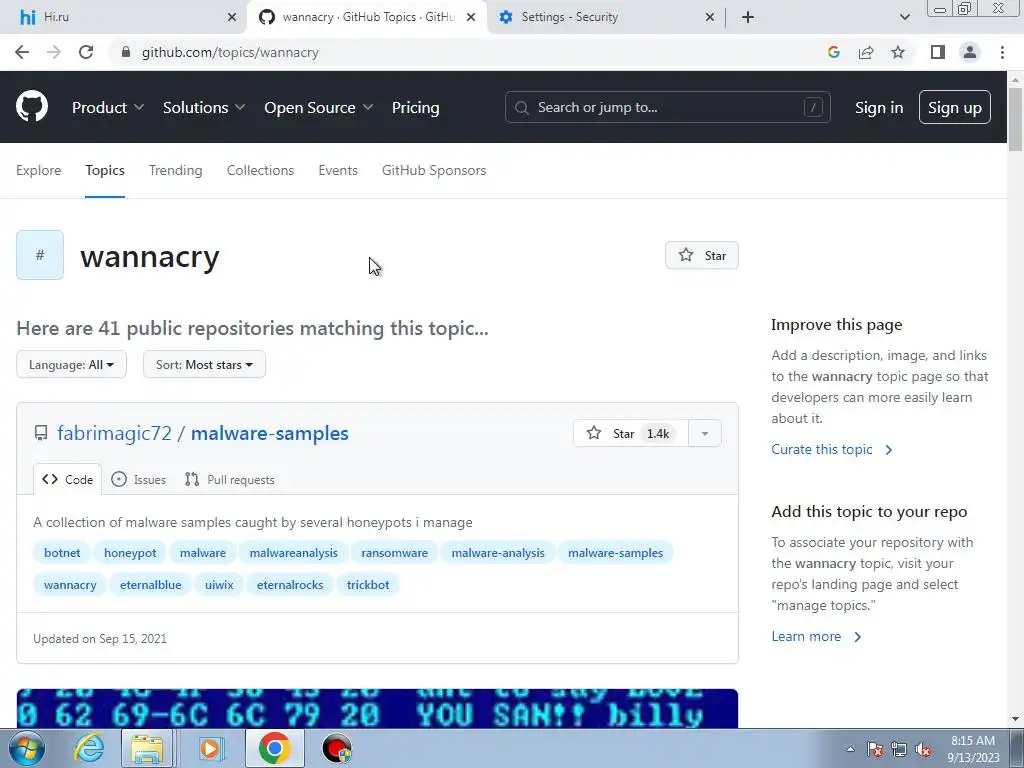1024x768 pixels.
Task: Open a new tab with plus icon
Action: click(x=748, y=17)
